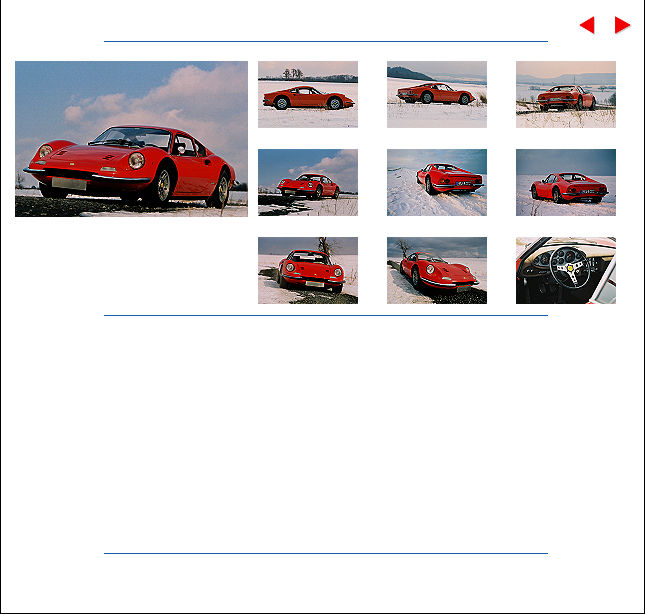The height and width of the screenshot is (614, 645).
Task: Go to previous page with left red arrow
Action: 587,25
